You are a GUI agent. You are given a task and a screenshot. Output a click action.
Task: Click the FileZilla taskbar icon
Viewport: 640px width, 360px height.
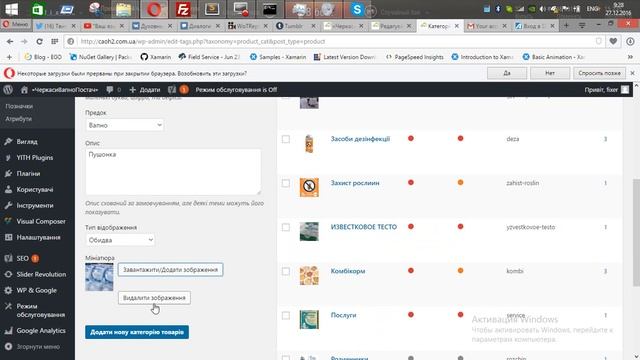point(182,9)
